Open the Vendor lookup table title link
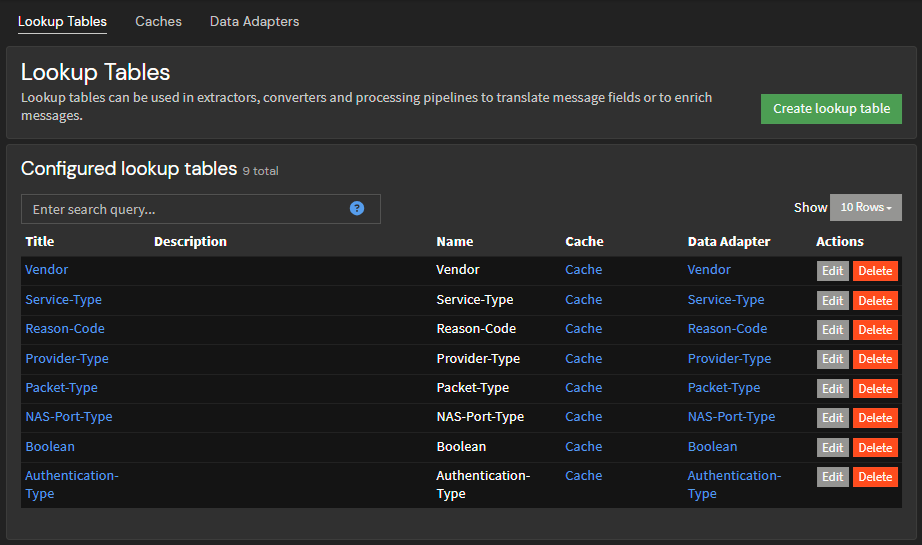 (x=47, y=270)
